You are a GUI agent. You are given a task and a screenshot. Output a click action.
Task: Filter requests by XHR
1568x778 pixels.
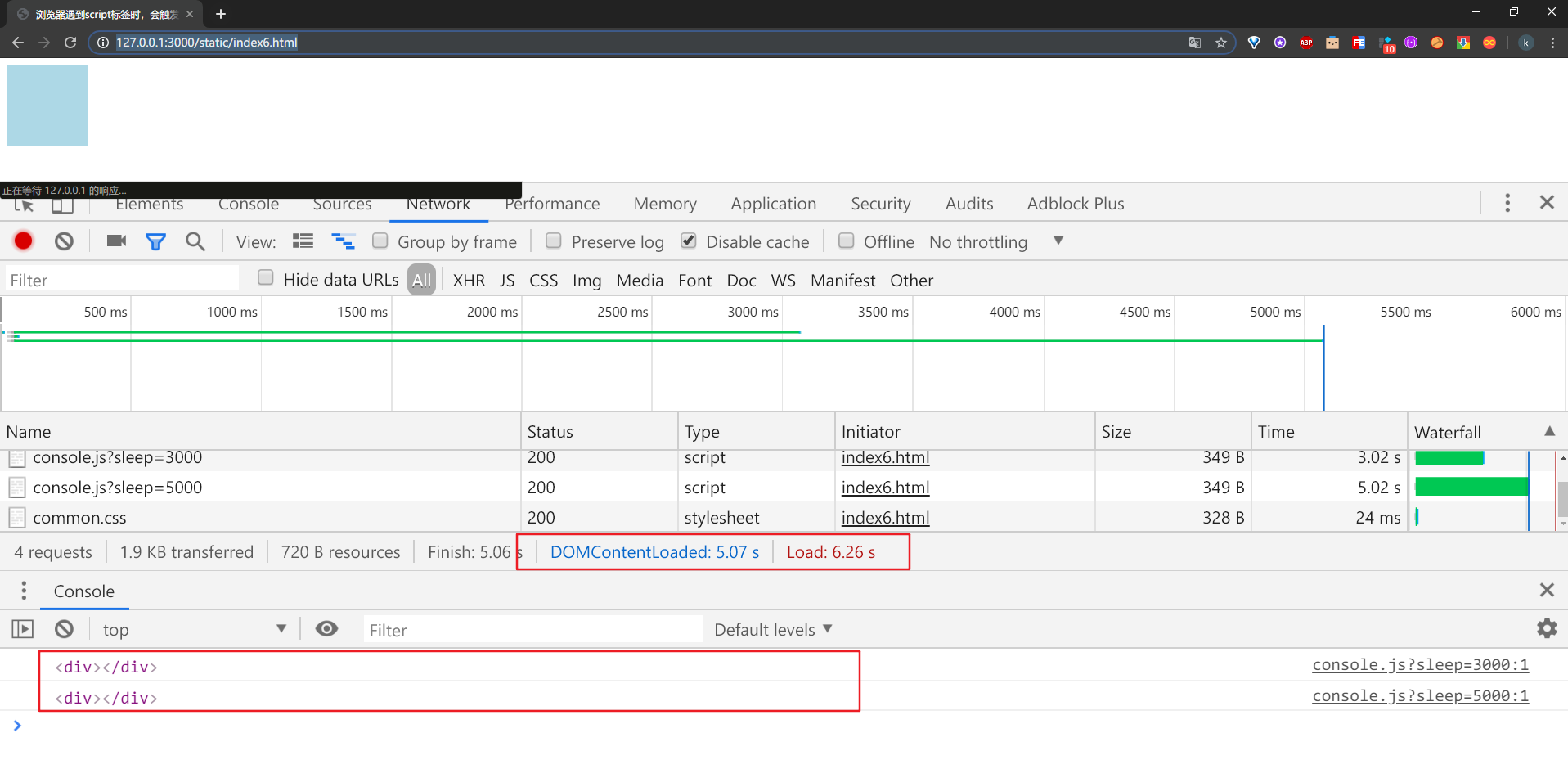tap(469, 280)
